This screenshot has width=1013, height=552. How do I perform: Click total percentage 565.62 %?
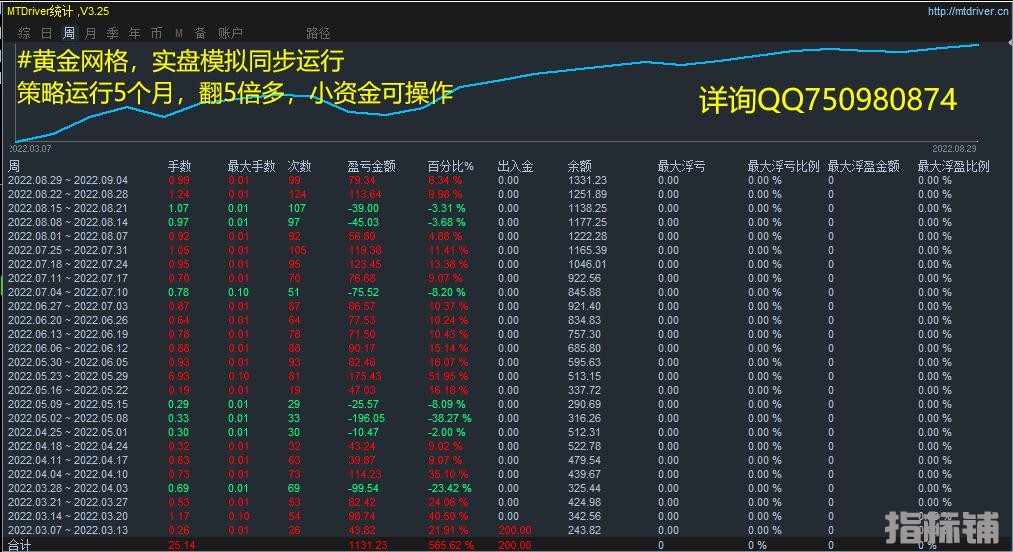pyautogui.click(x=451, y=546)
